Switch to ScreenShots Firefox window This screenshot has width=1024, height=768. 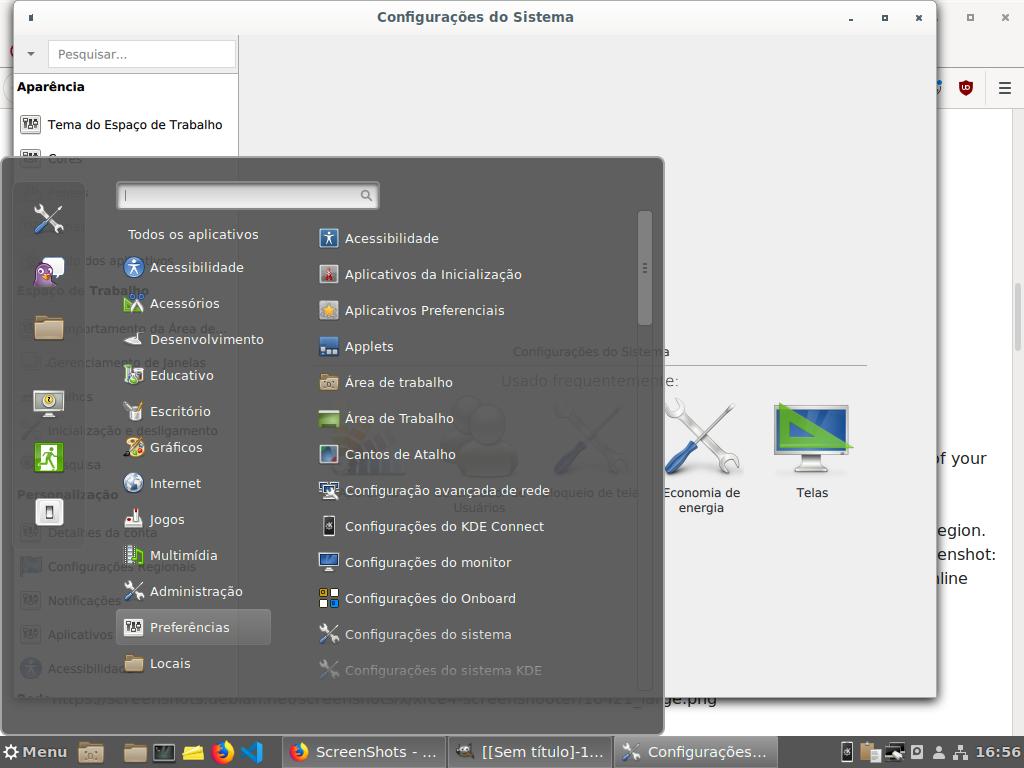(x=364, y=752)
